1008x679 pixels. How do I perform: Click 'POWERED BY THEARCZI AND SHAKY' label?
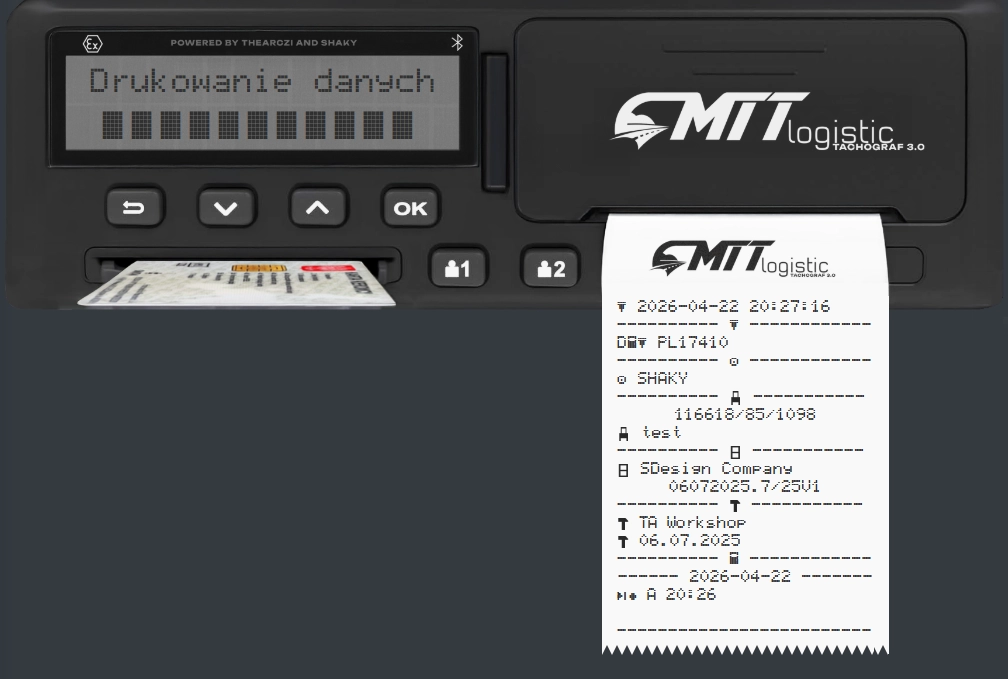click(264, 42)
